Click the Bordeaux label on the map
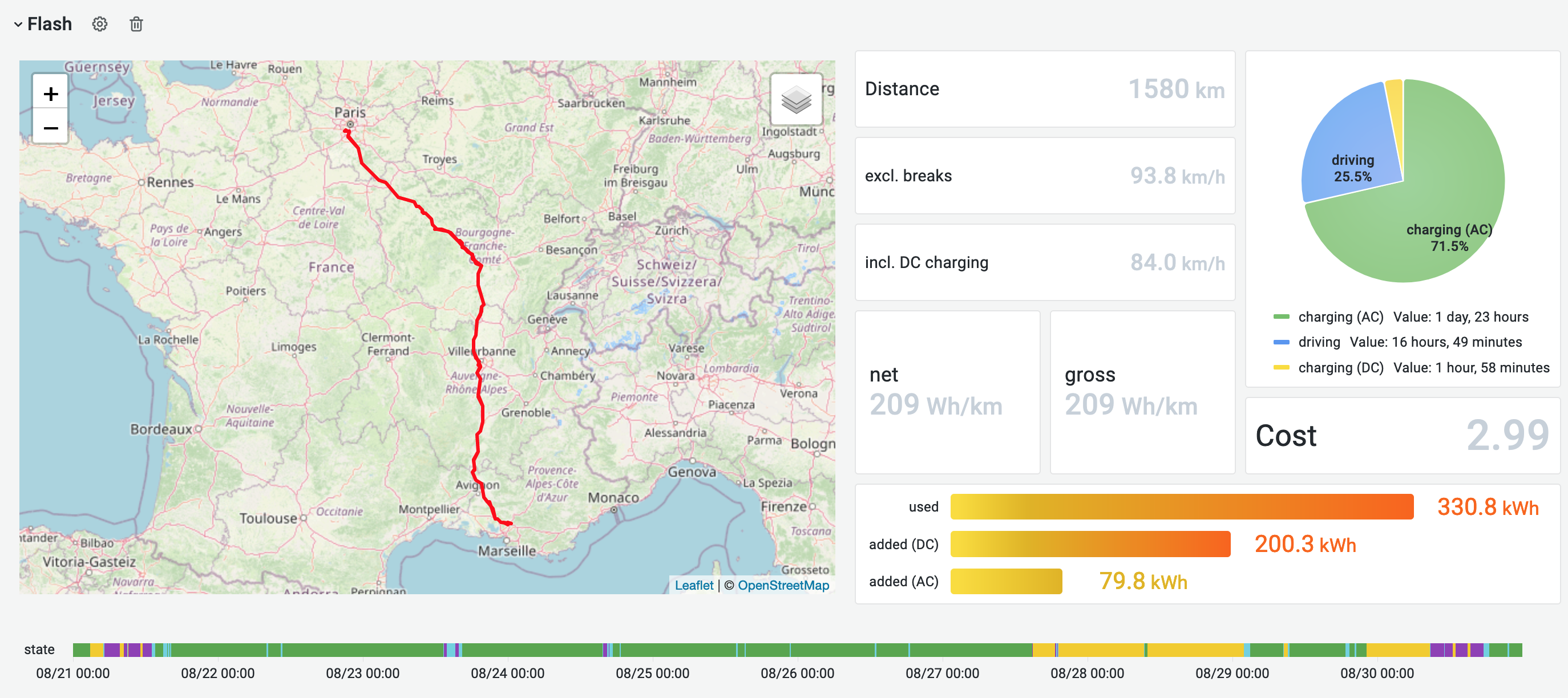Image resolution: width=1568 pixels, height=698 pixels. [161, 429]
